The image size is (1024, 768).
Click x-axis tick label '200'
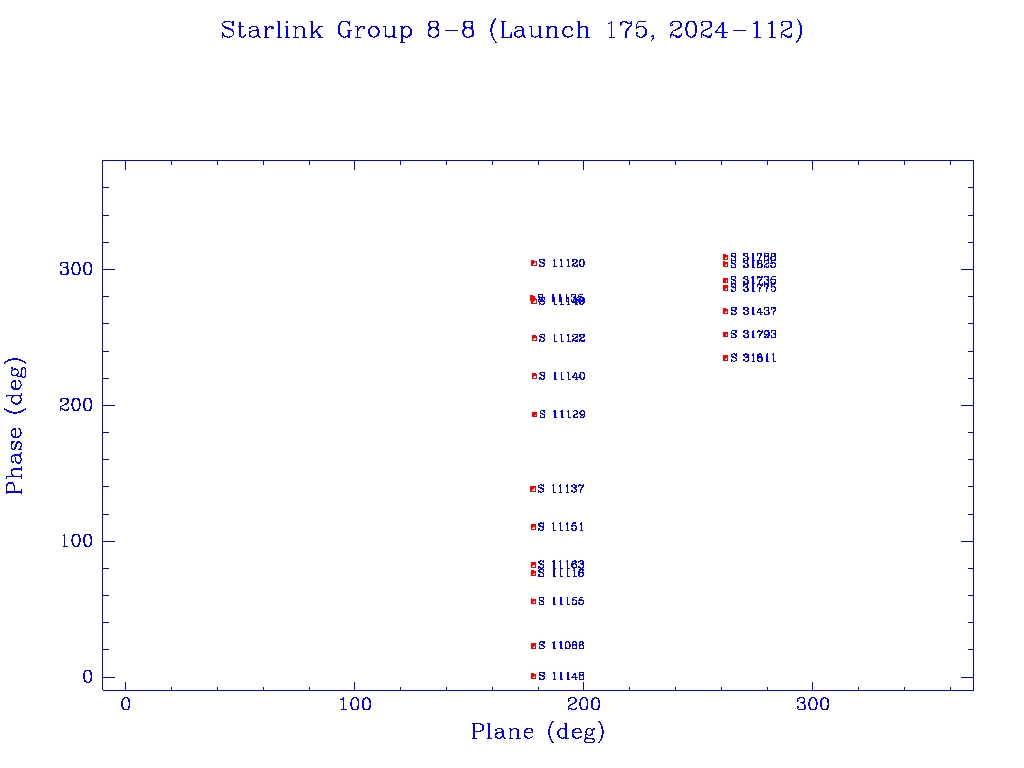click(584, 704)
